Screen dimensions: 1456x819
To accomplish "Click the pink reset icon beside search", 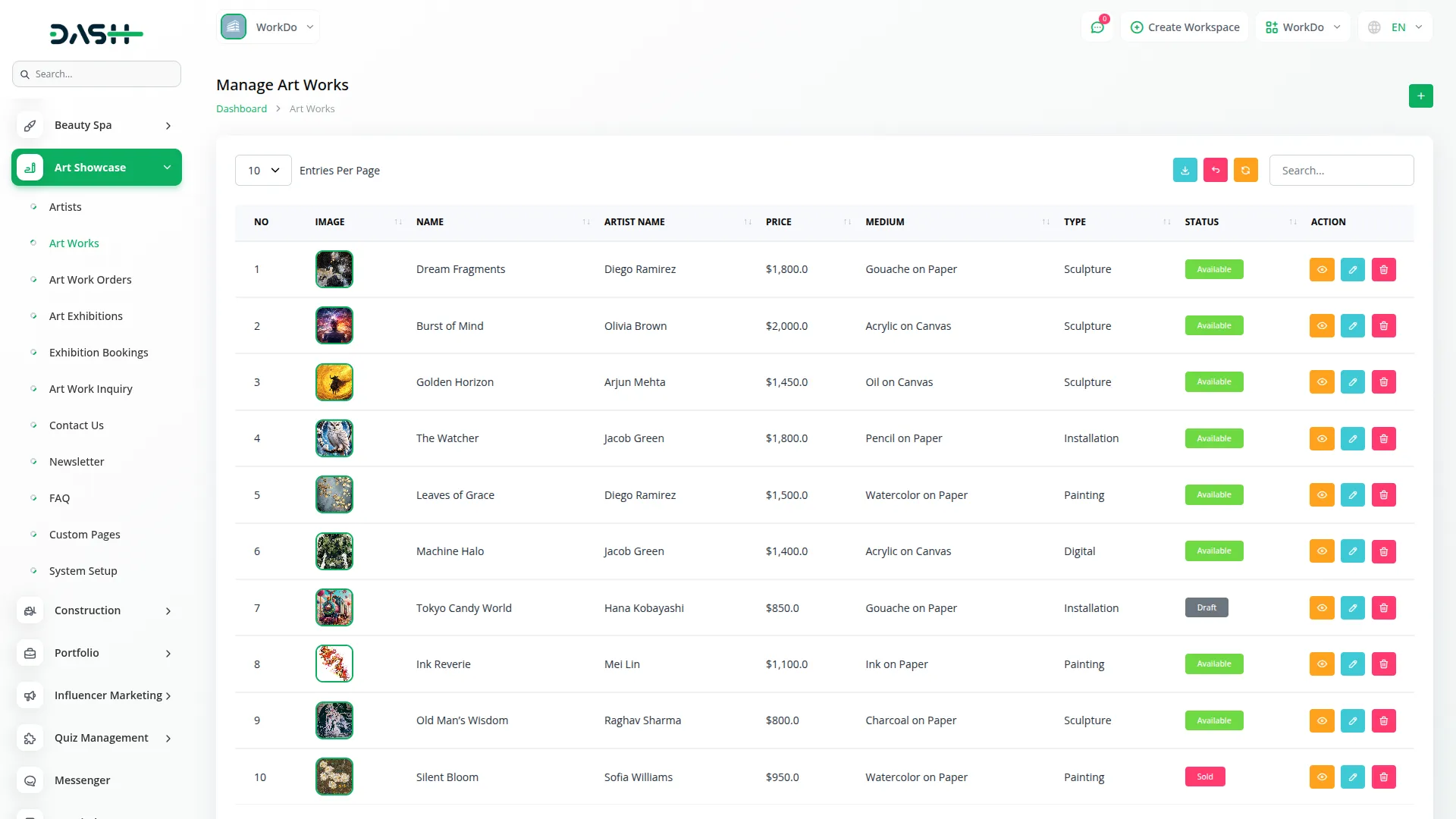I will click(1215, 171).
